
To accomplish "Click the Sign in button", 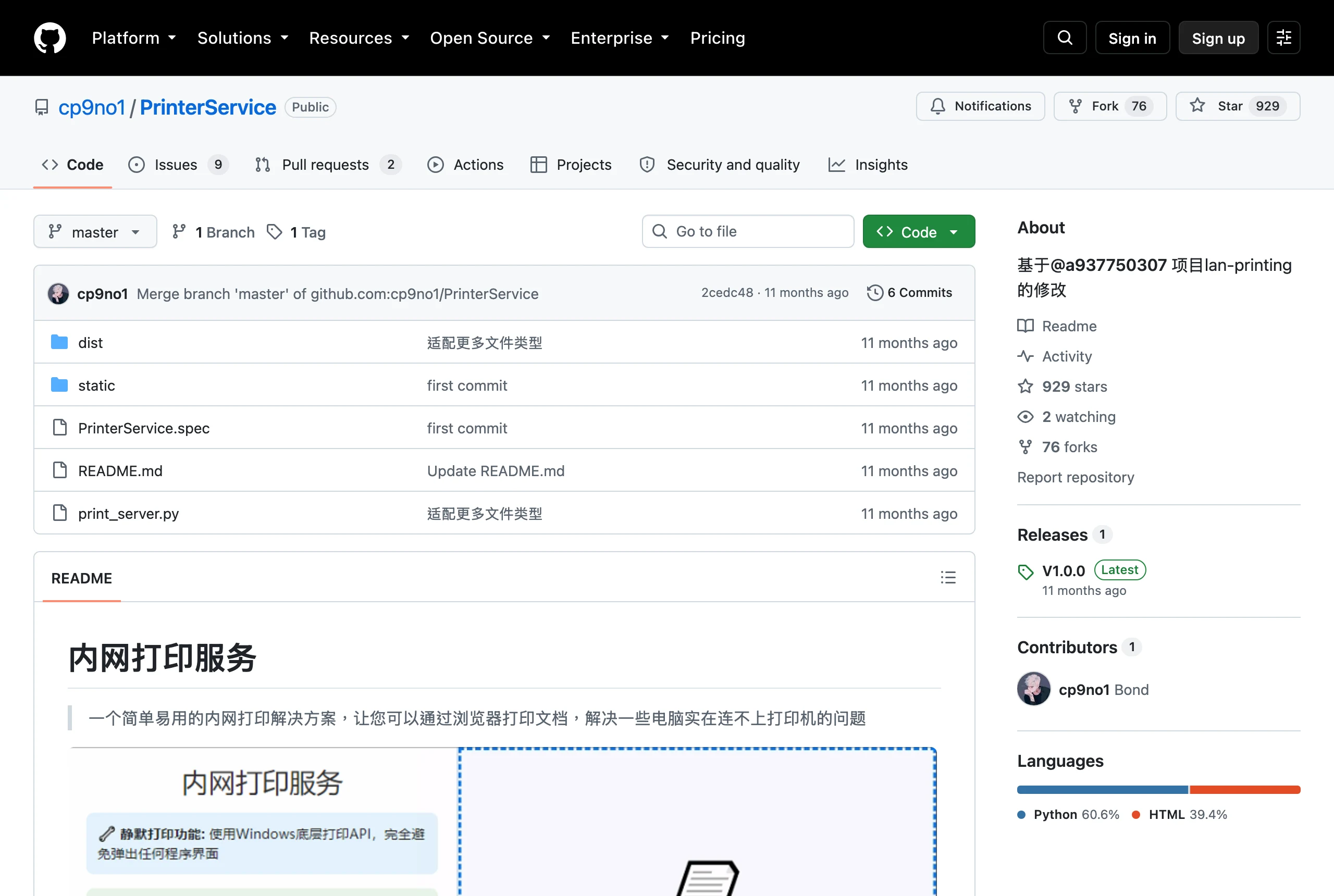I will 1132,38.
